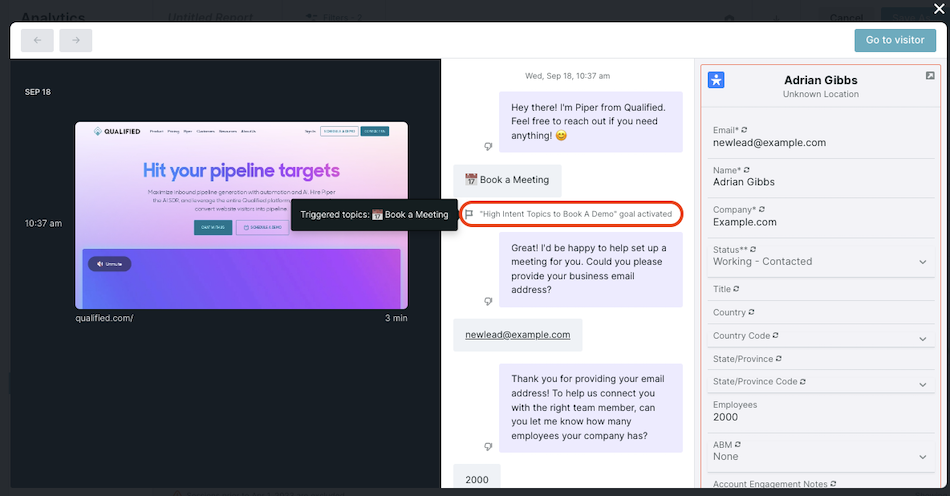Click the Book a Meeting chat reply
The image size is (950, 496).
[x=507, y=180]
